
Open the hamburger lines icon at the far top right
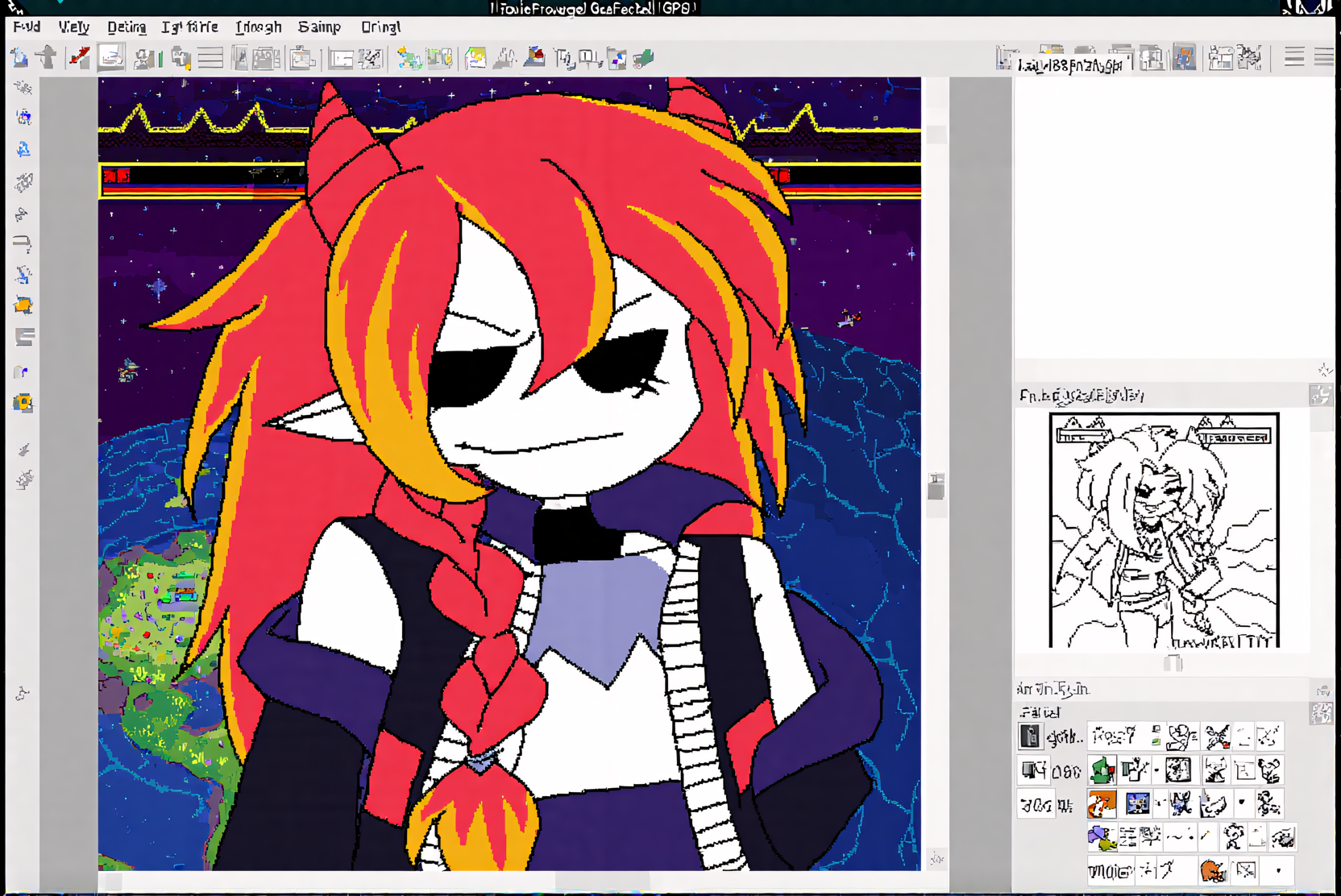(x=1324, y=57)
